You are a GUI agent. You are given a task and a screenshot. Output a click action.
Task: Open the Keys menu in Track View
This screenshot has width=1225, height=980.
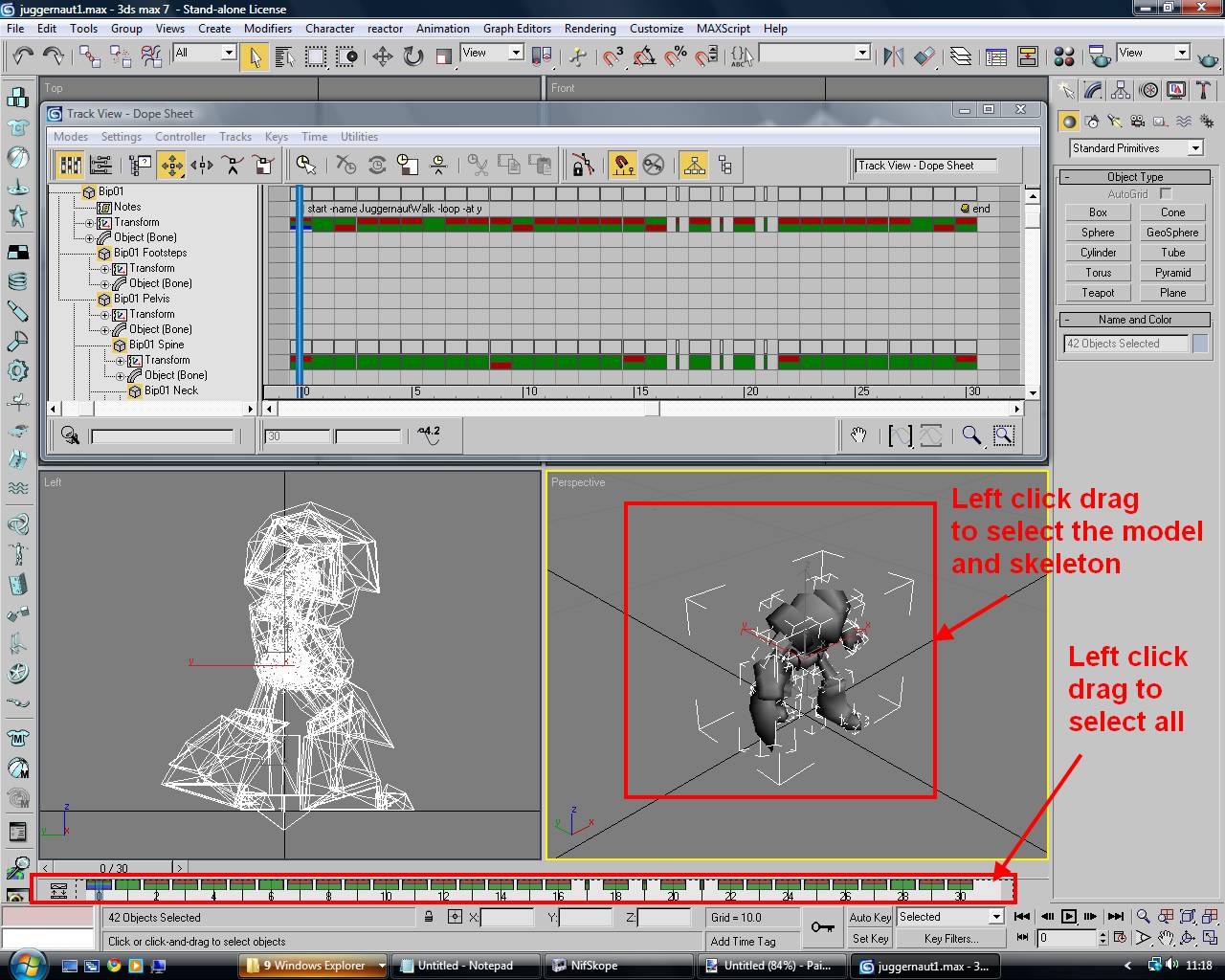click(276, 137)
